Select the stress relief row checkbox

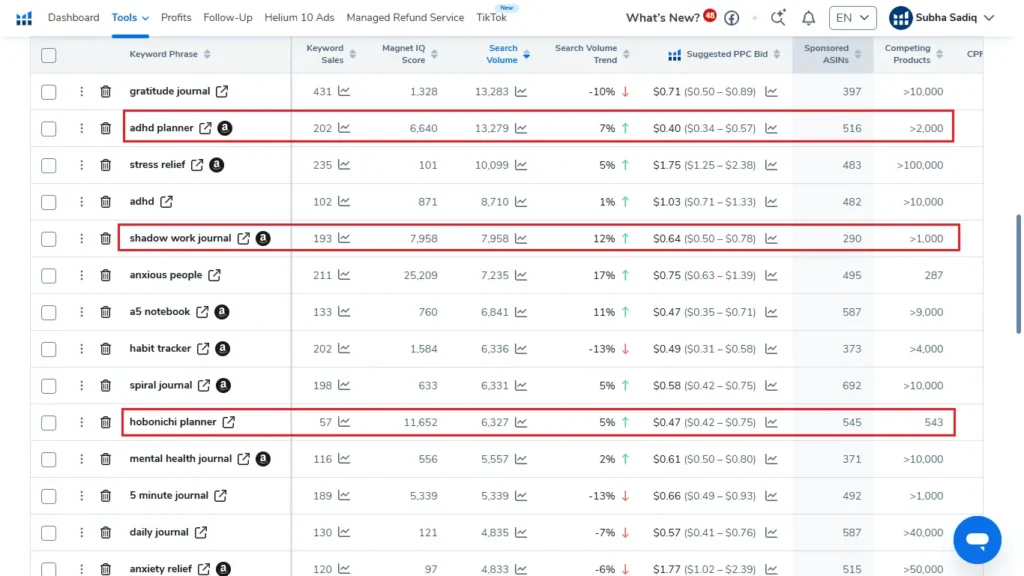click(48, 165)
